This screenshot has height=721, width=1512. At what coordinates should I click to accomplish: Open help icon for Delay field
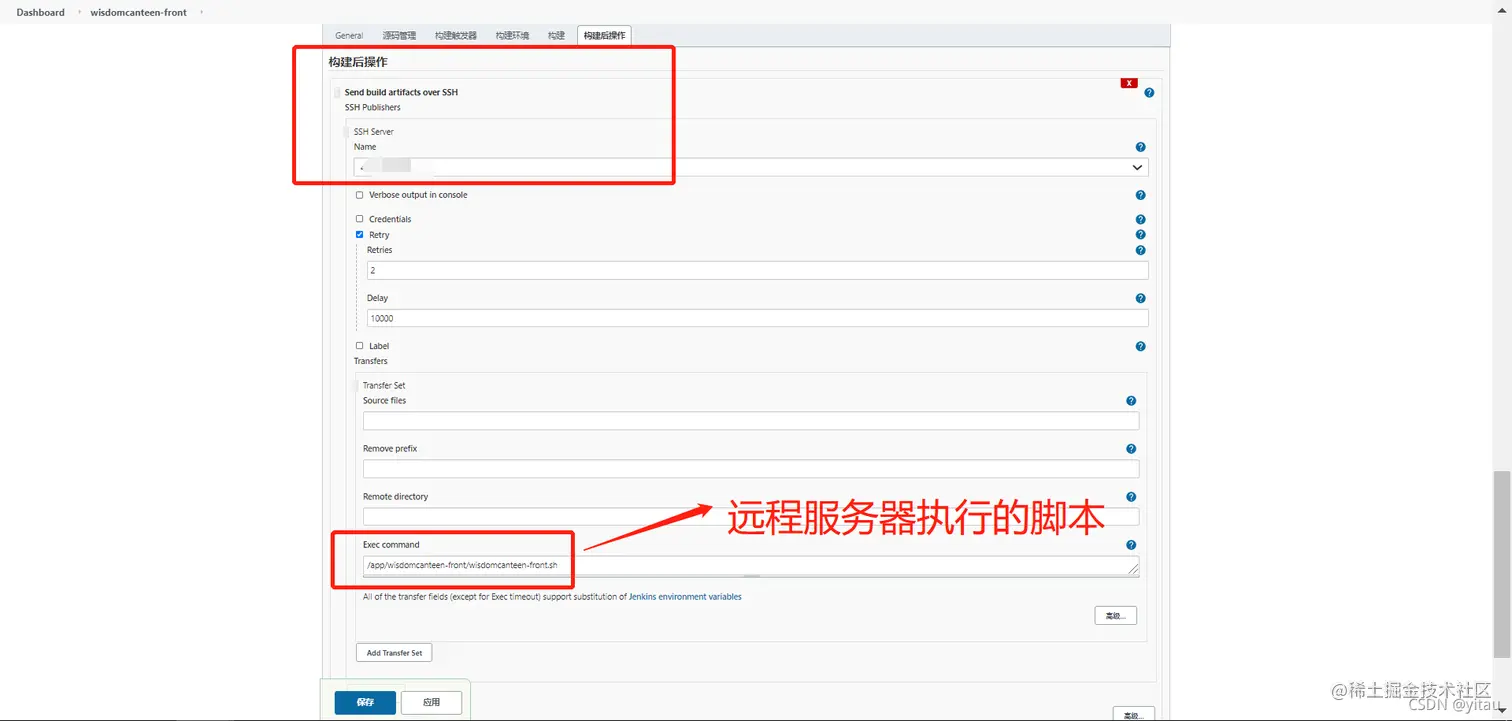1140,298
